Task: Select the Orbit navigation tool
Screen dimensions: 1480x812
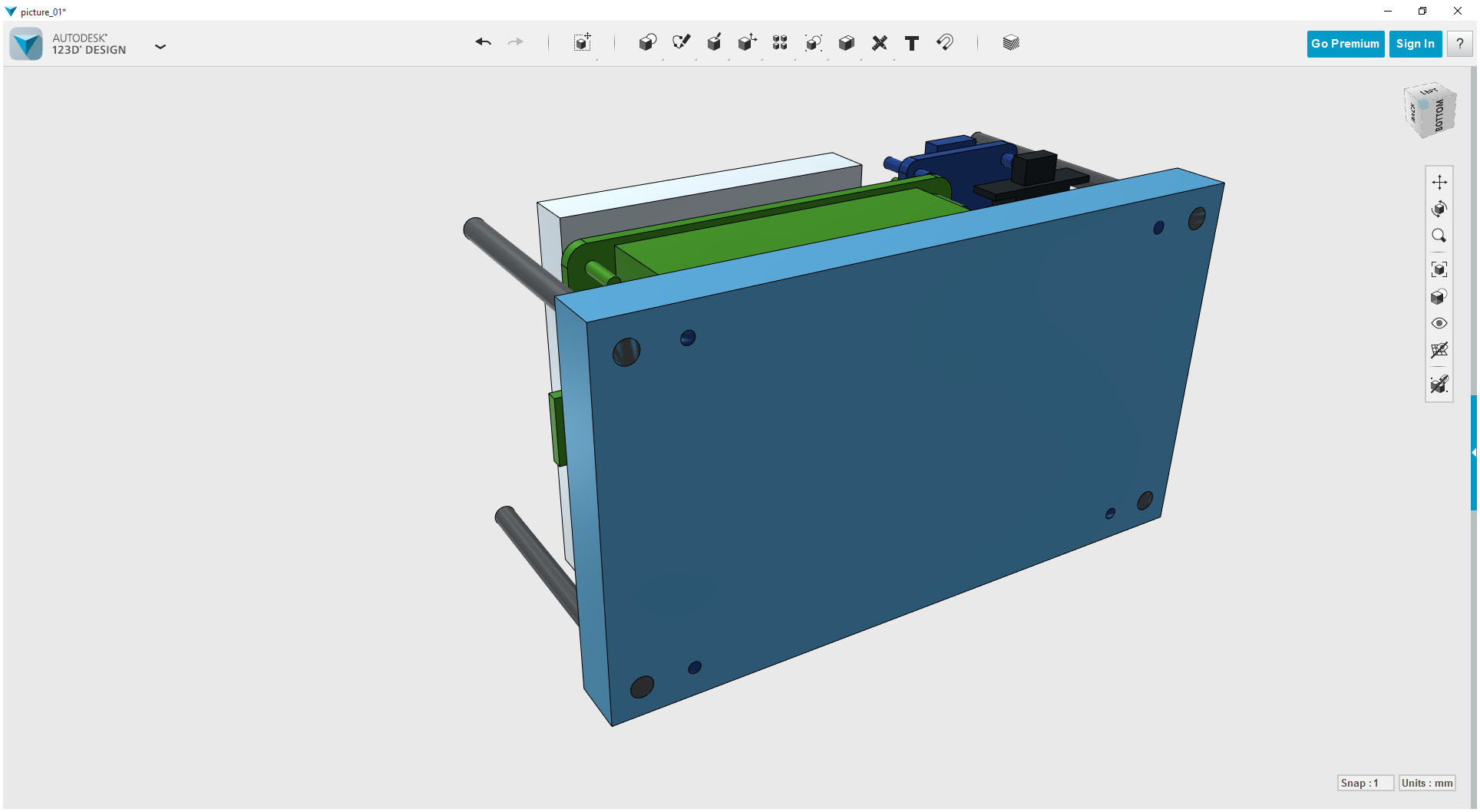Action: point(1439,209)
